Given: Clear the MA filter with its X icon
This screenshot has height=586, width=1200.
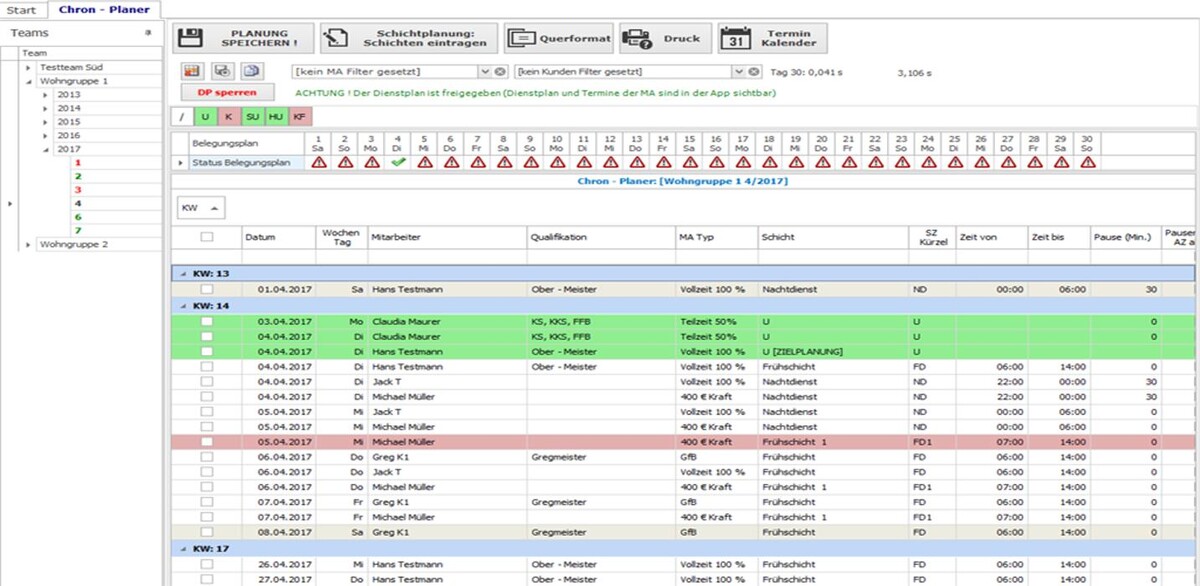Looking at the screenshot, I should 500,72.
